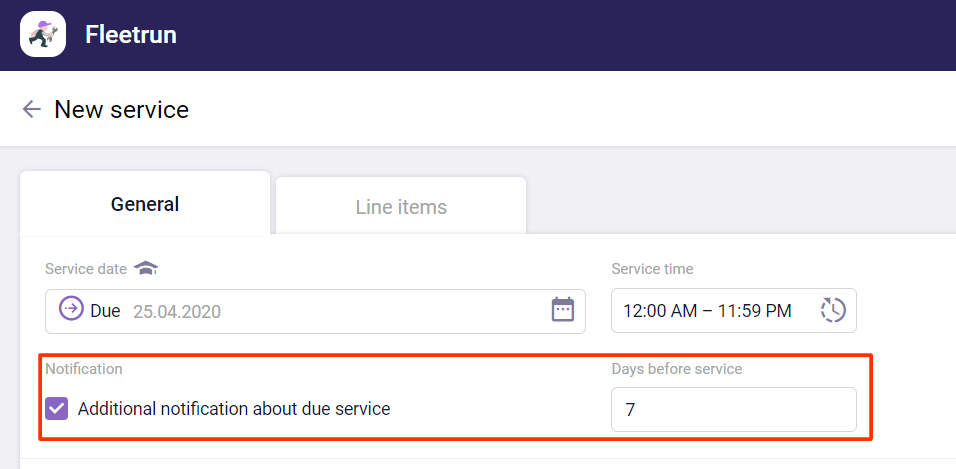Click the Service date field
Viewport: 956px width, 469px height.
[315, 311]
